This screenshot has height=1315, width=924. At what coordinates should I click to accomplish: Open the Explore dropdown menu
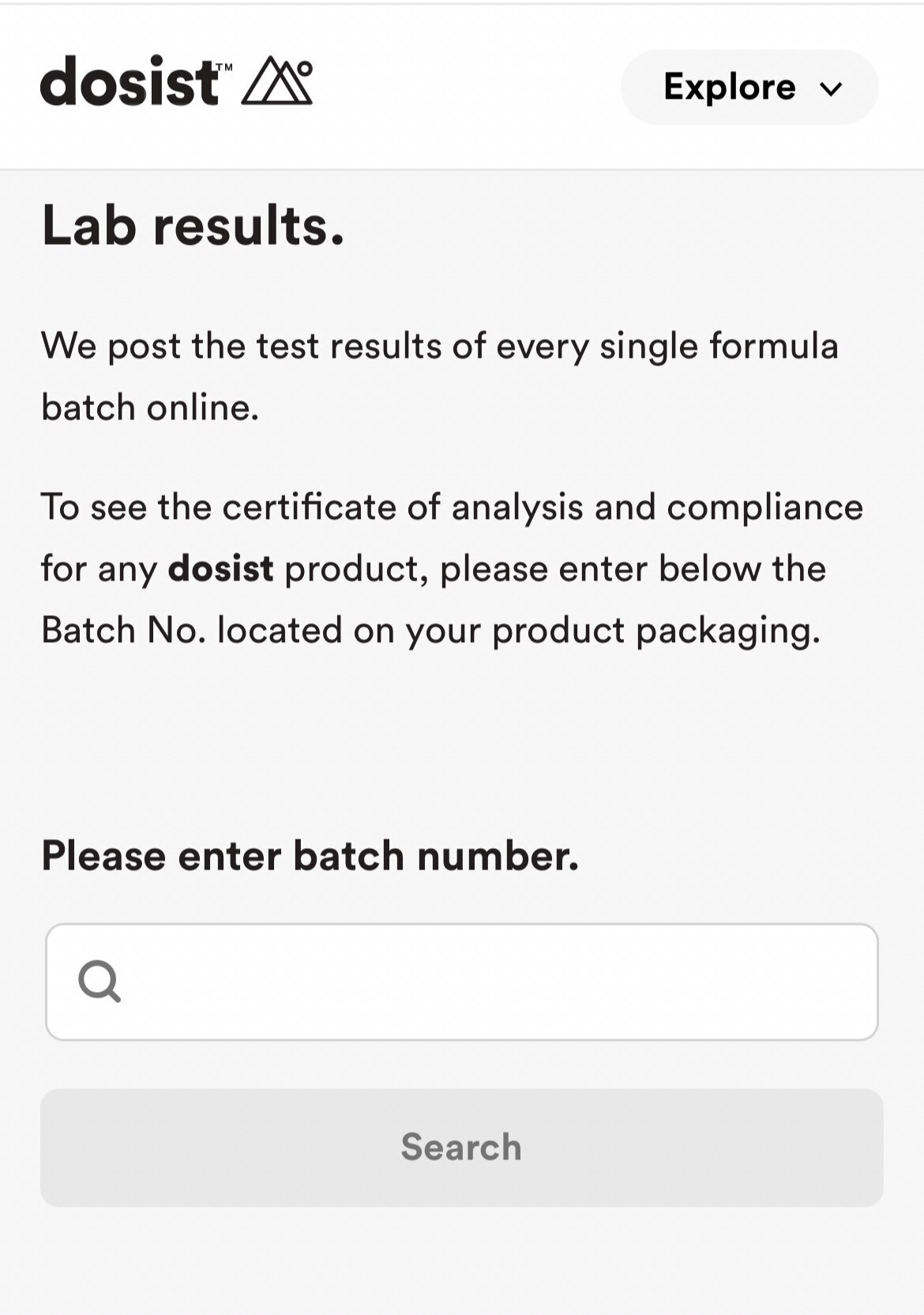[x=749, y=87]
